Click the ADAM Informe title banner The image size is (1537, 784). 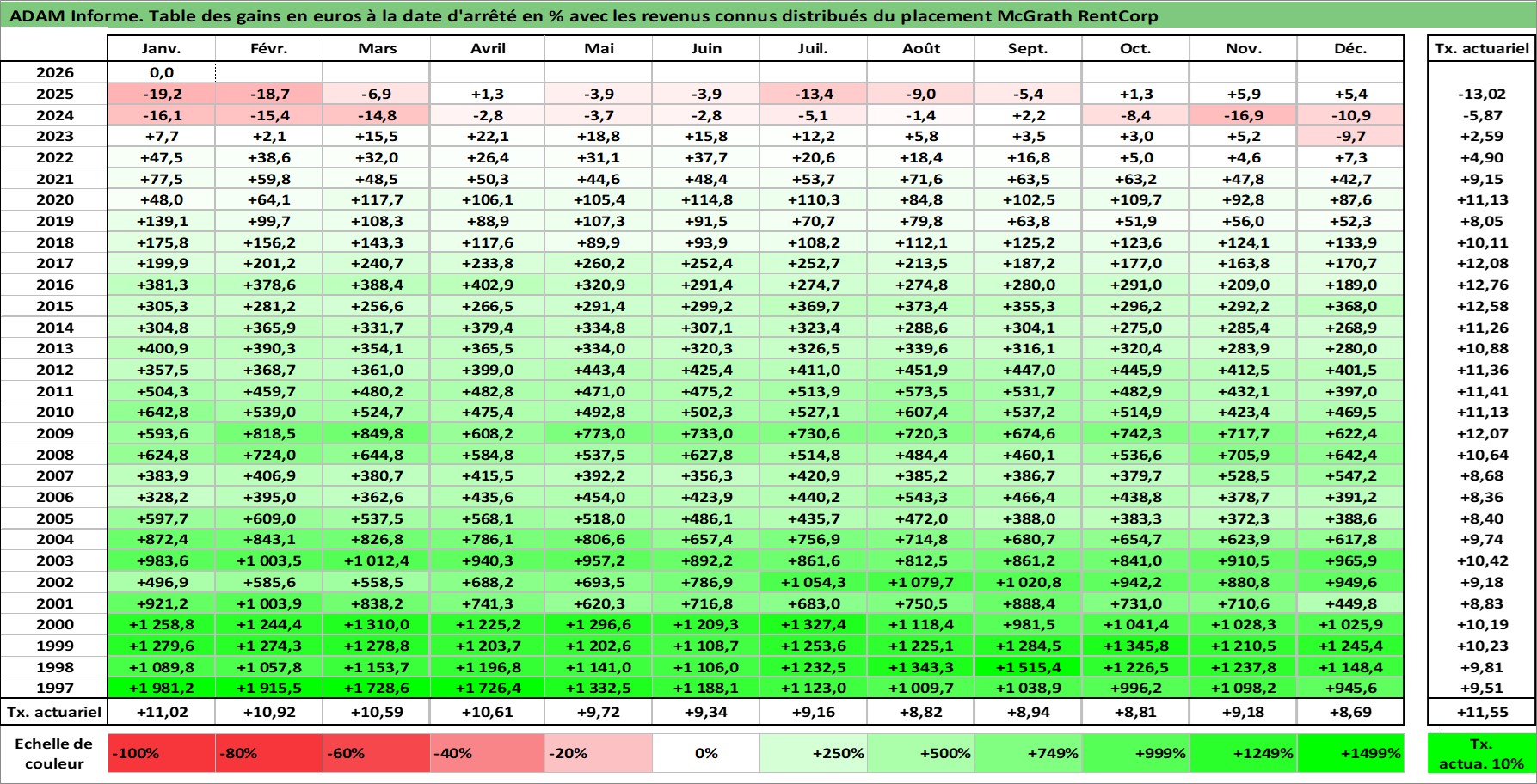[x=768, y=15]
